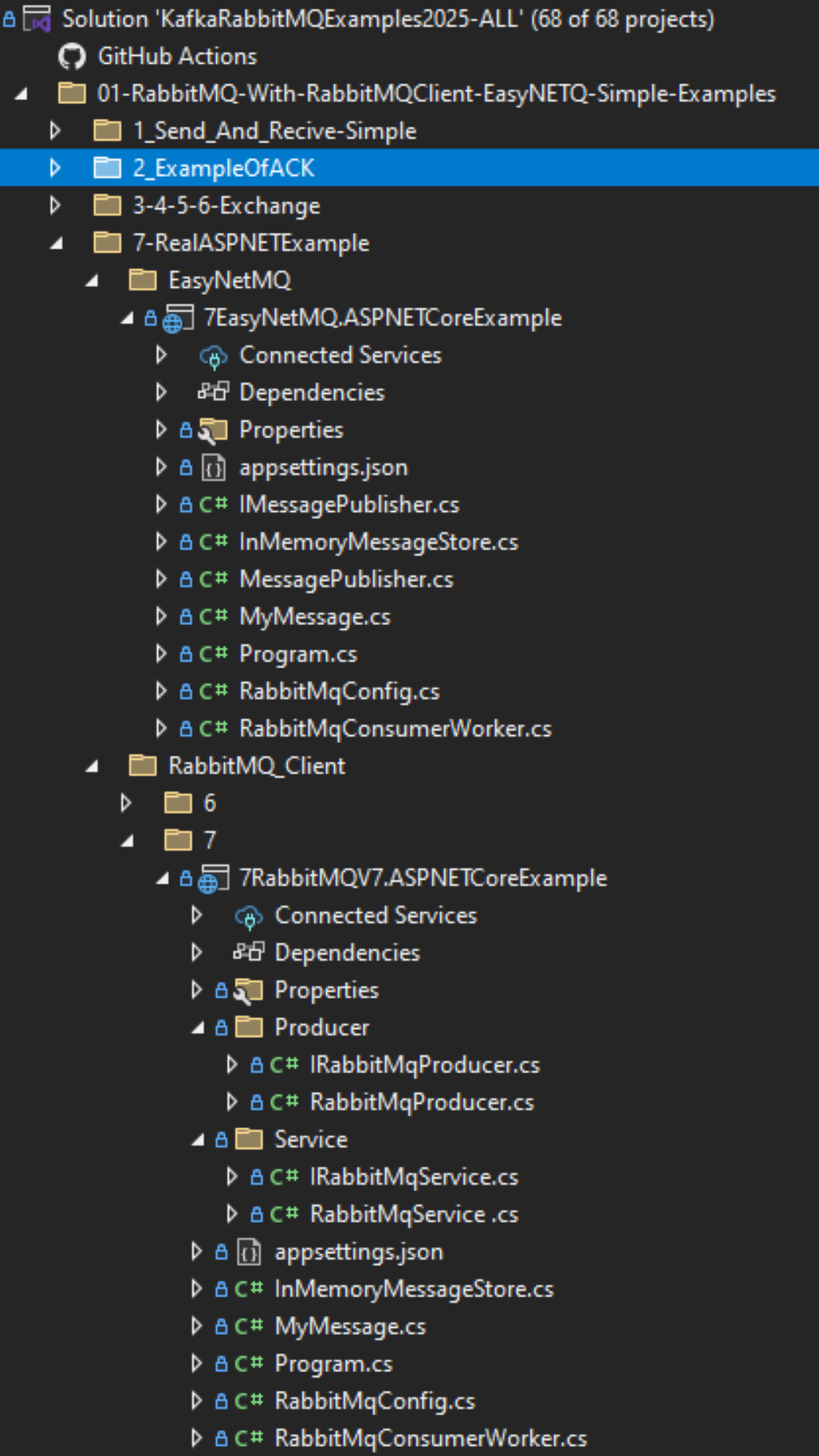This screenshot has width=819, height=1456.
Task: Click source control lock icon beside MyMessage.cs in 7EasyNetMQ
Action: click(x=185, y=616)
